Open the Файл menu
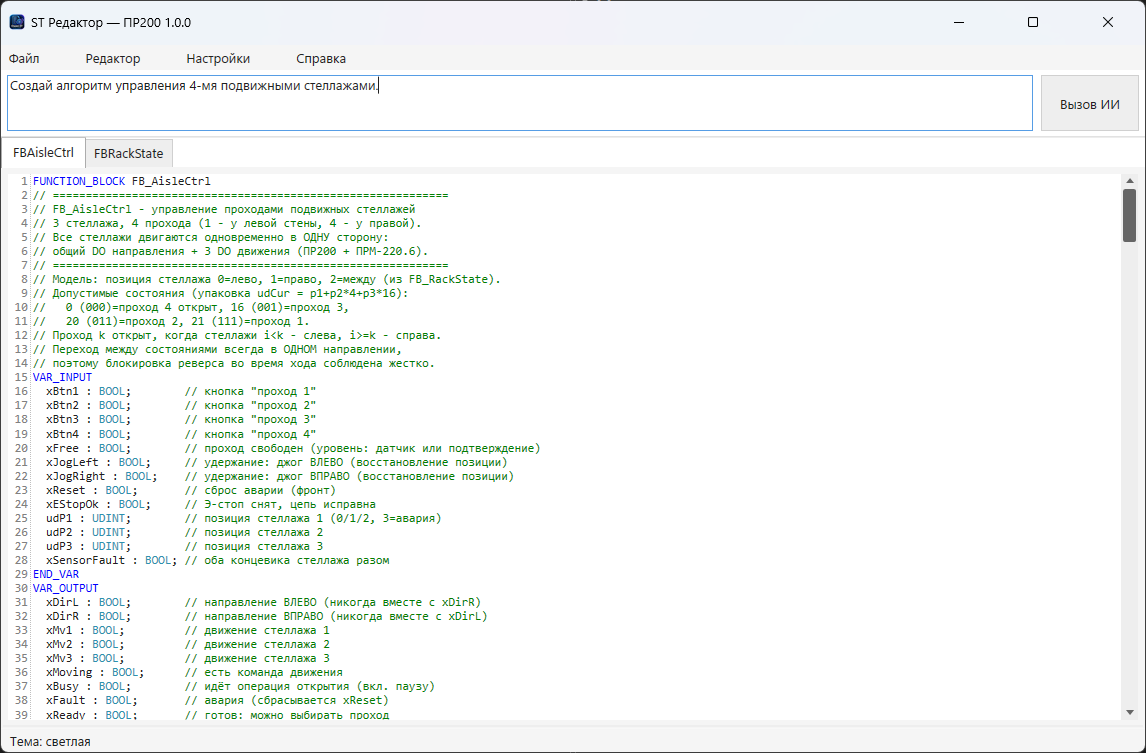Image resolution: width=1146 pixels, height=753 pixels. click(x=24, y=58)
